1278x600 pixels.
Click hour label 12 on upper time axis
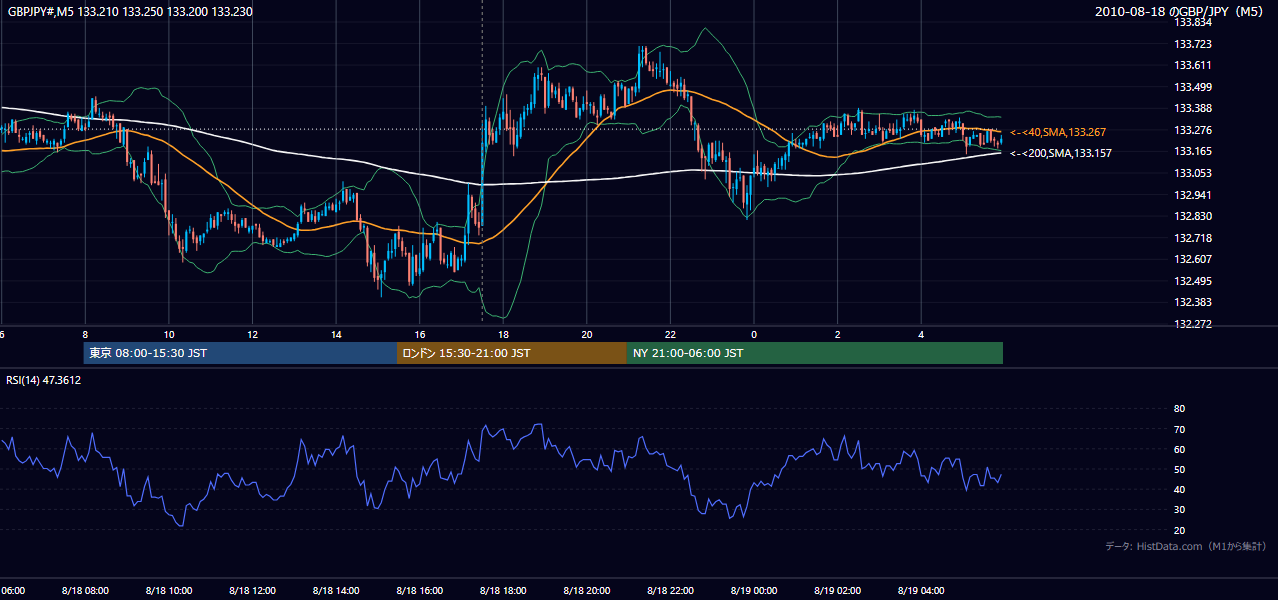253,334
